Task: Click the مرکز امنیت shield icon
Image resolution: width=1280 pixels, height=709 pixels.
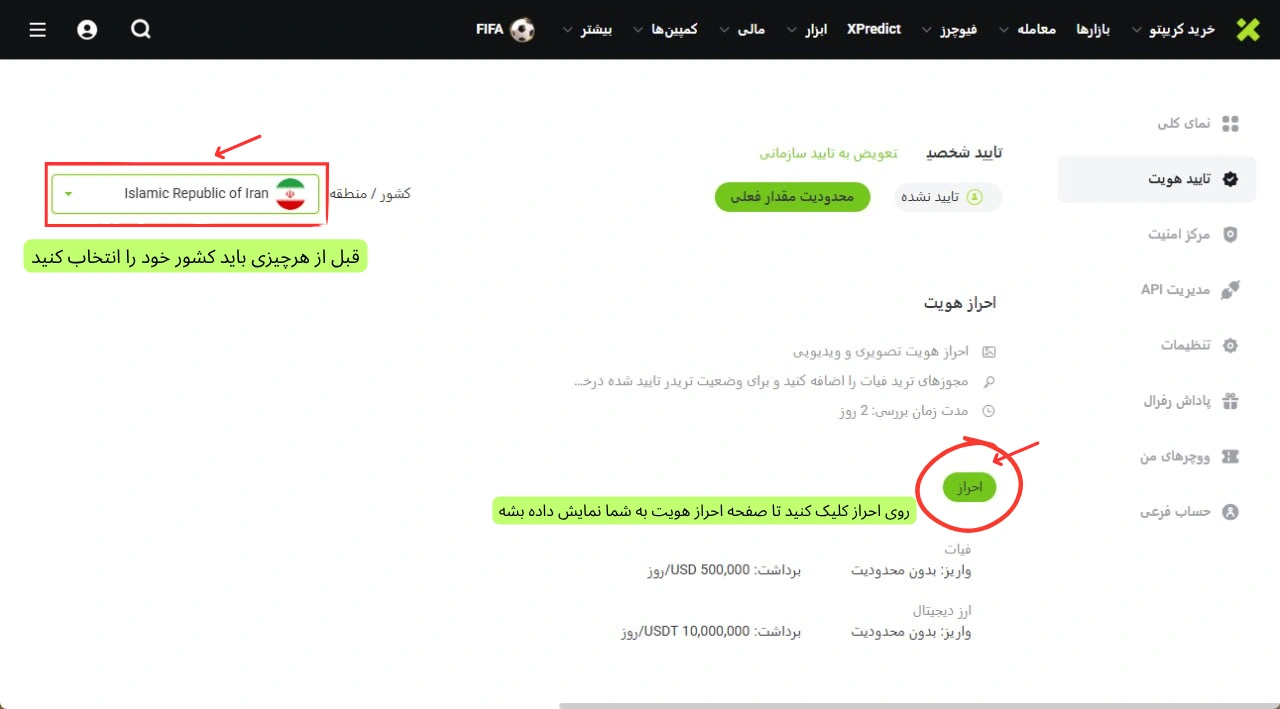Action: (x=1231, y=234)
